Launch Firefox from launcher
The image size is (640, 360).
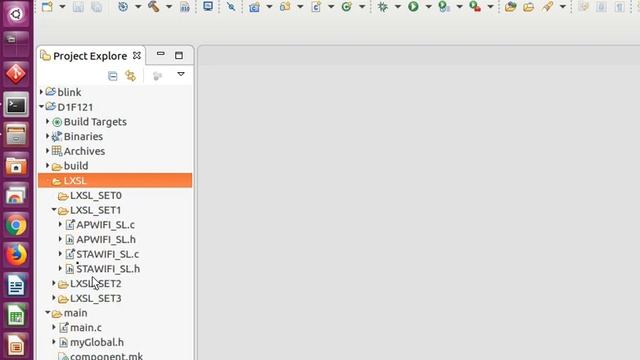click(16, 255)
